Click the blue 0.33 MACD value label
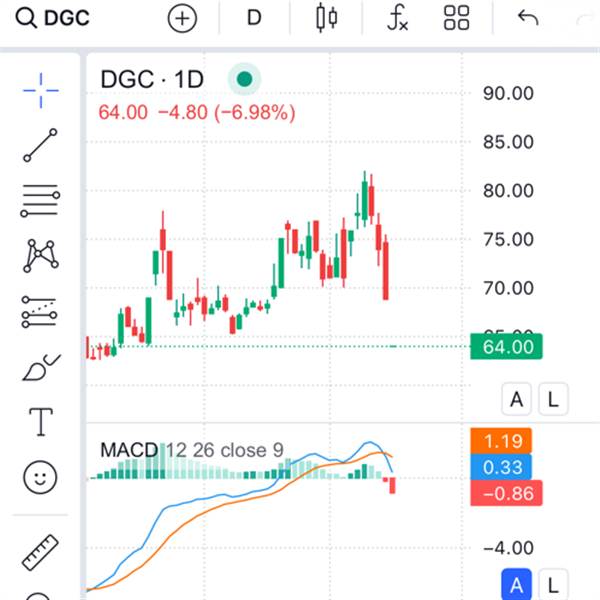Image resolution: width=600 pixels, height=600 pixels. point(501,467)
